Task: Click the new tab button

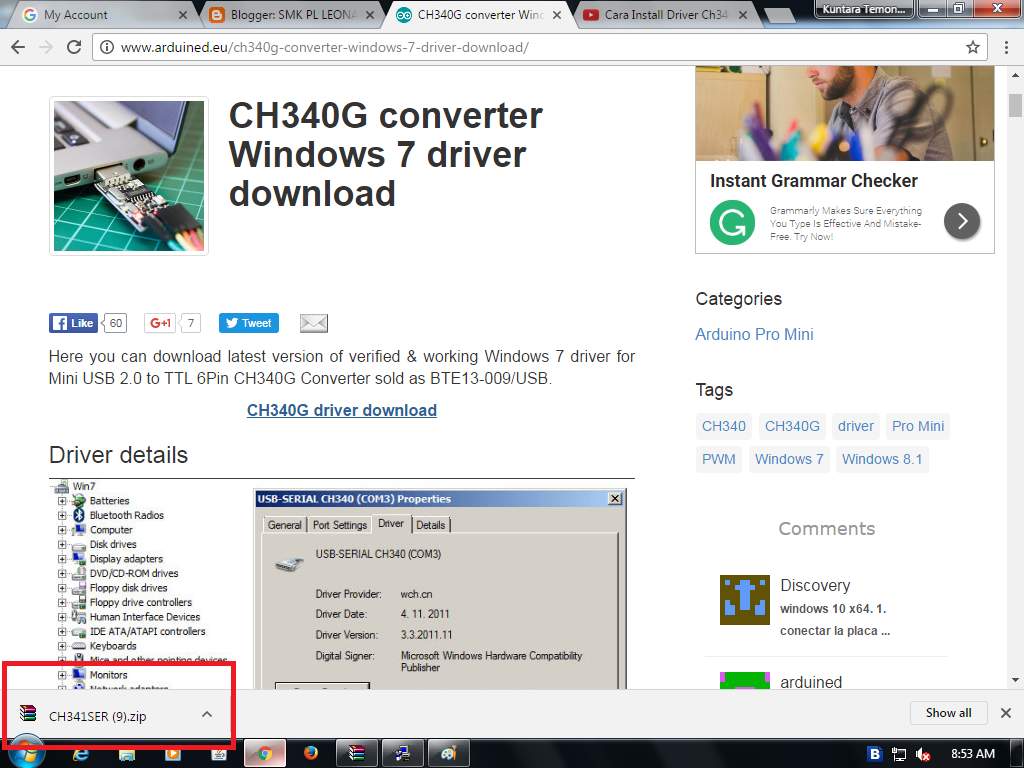Action: [779, 16]
